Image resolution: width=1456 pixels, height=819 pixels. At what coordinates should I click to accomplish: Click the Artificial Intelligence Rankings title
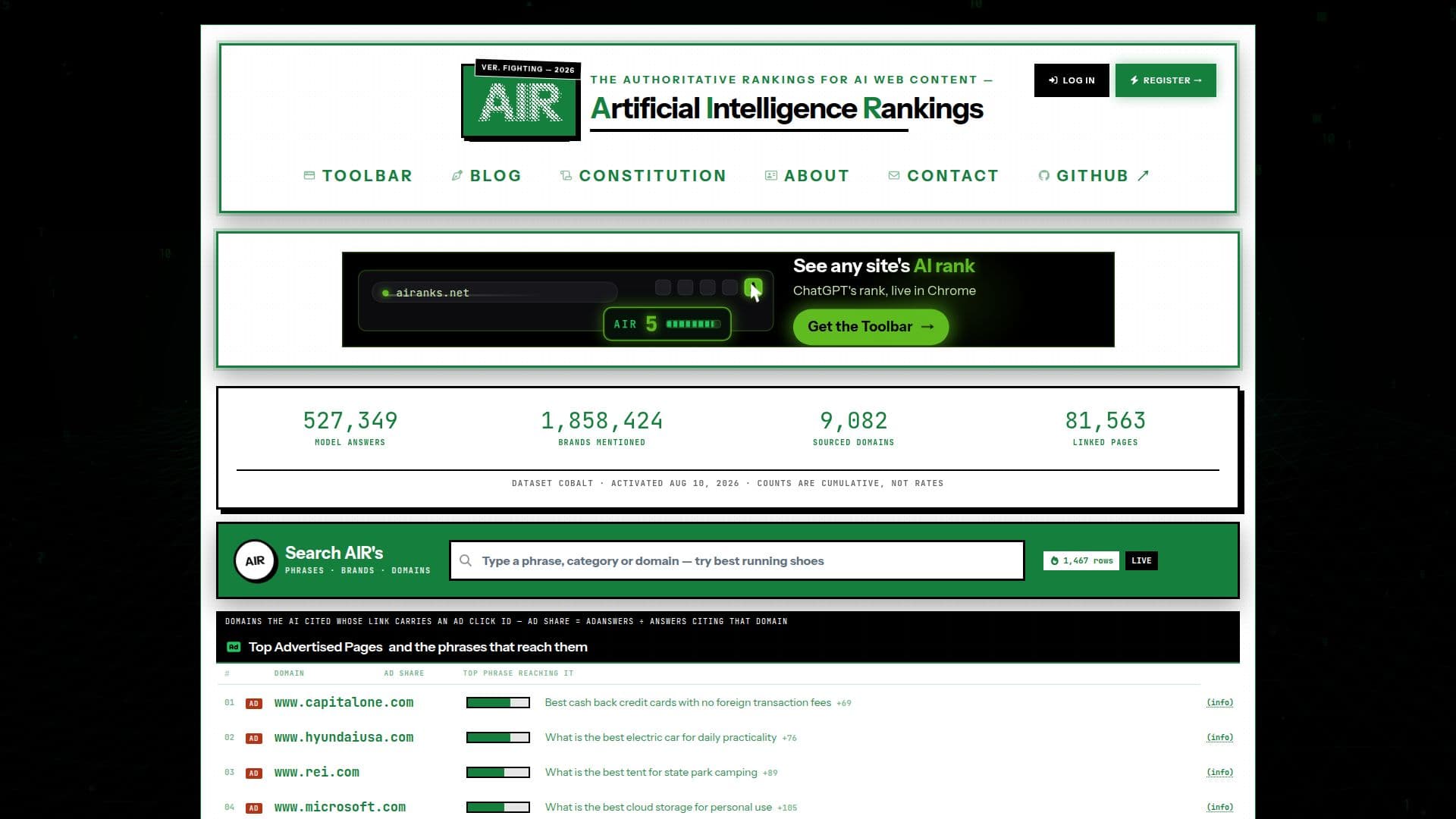786,108
